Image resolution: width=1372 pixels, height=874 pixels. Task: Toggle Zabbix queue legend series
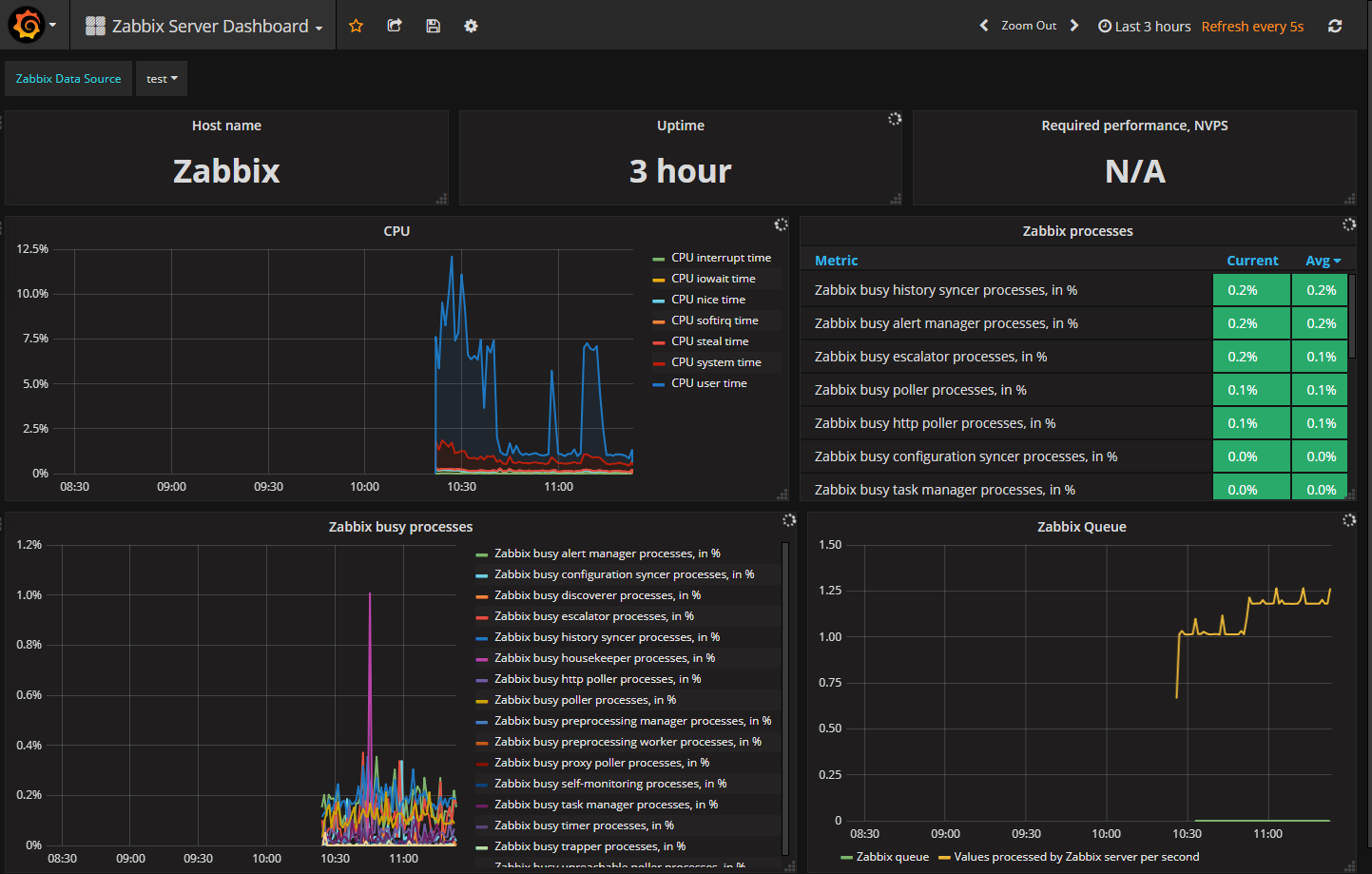892,857
